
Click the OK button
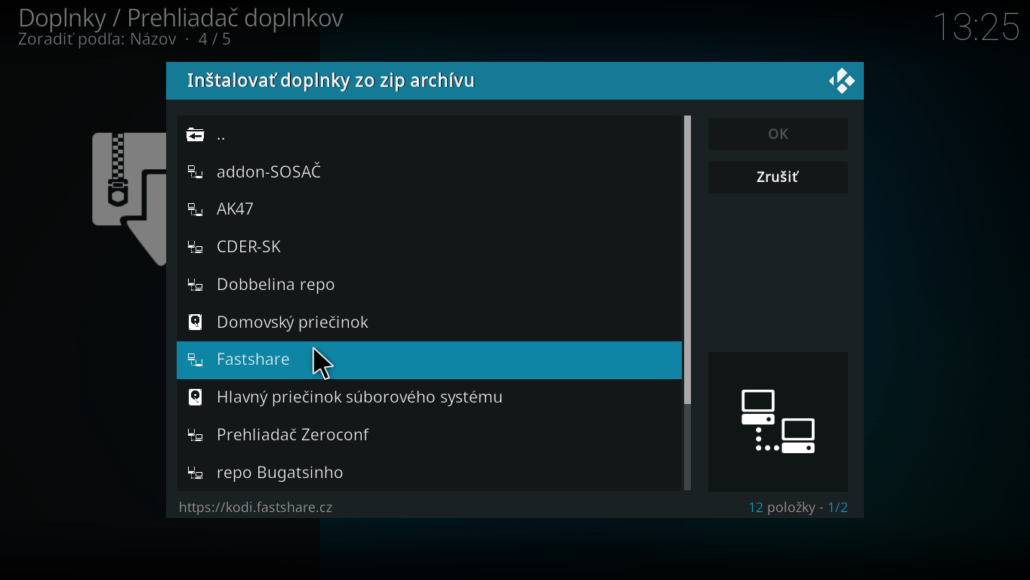tap(778, 133)
